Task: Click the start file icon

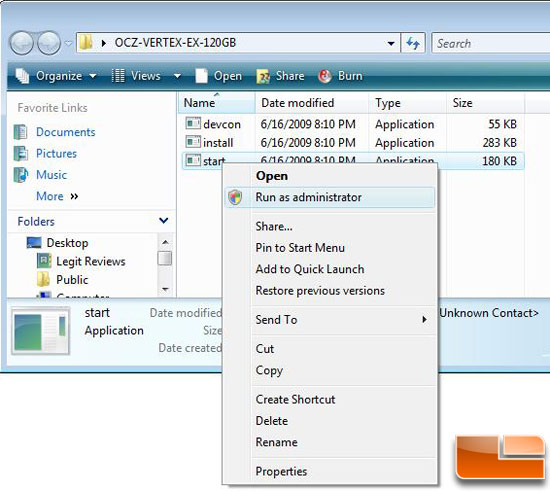Action: tap(193, 160)
